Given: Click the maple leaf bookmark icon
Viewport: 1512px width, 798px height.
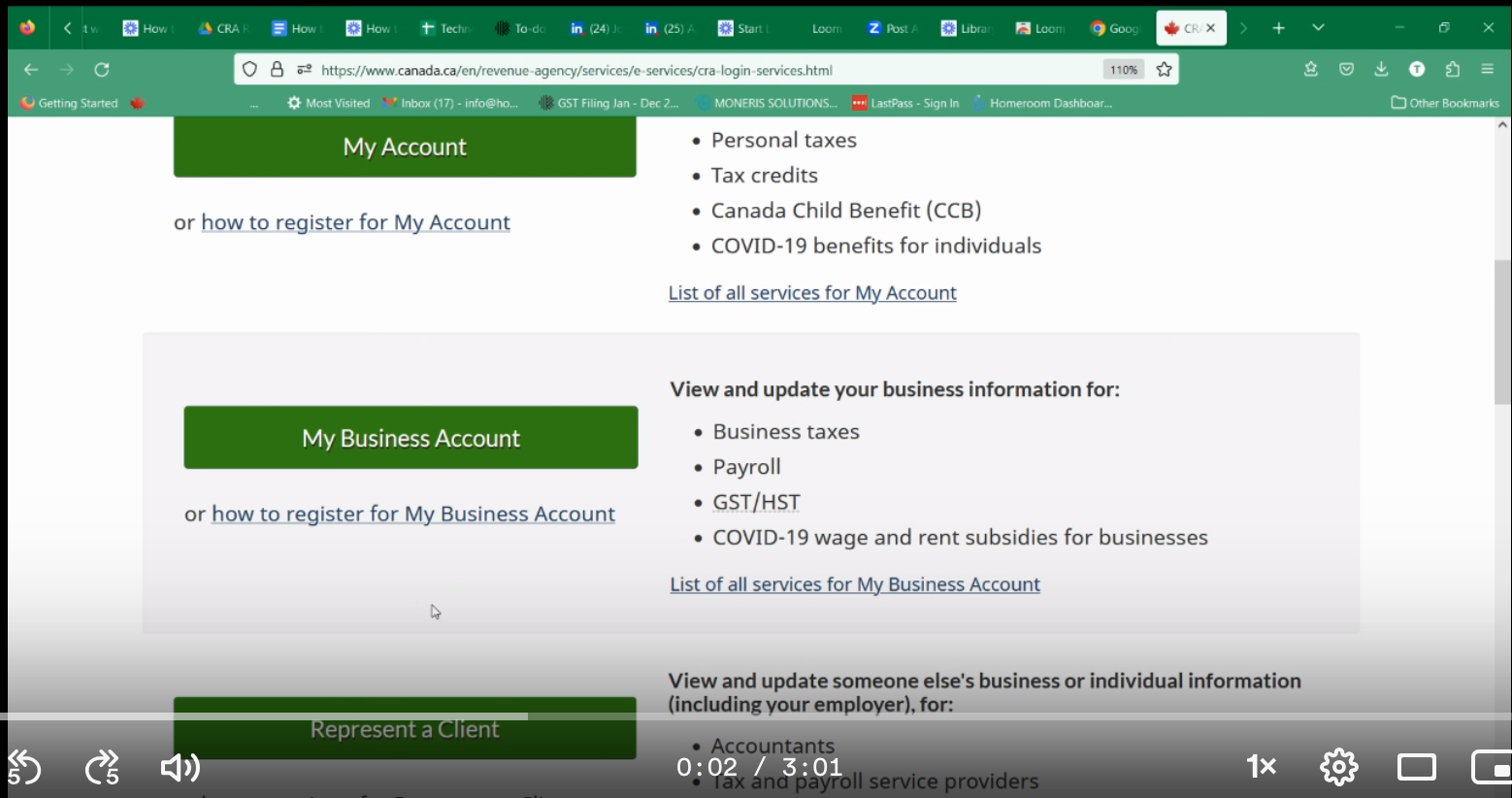Looking at the screenshot, I should click(x=138, y=103).
